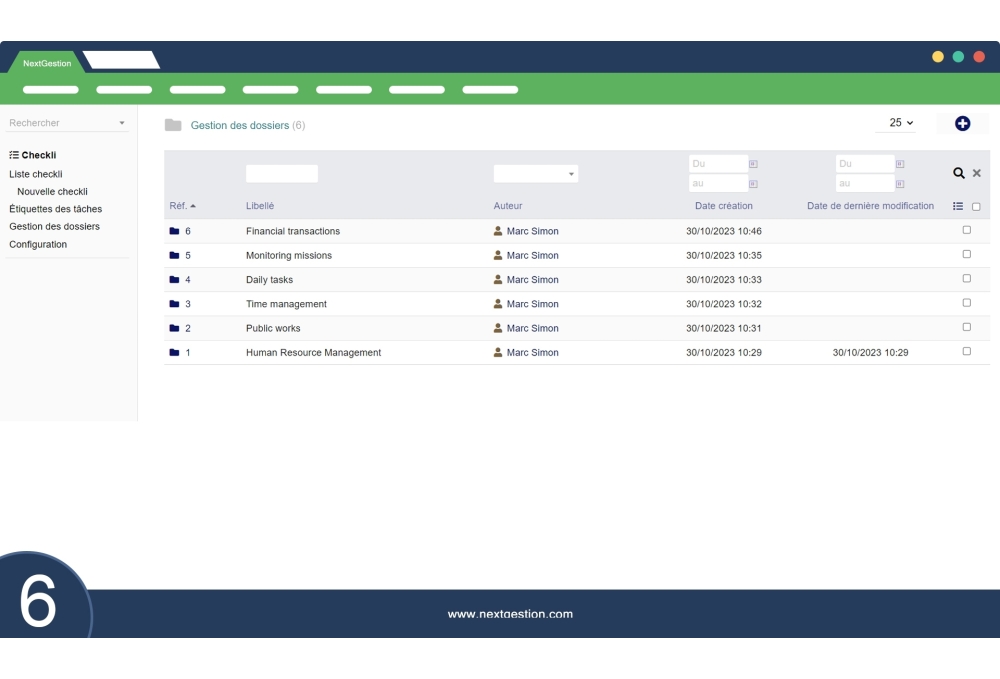1000x679 pixels.
Task: Click the folder icon beside 'Financial transactions'
Action: point(173,230)
